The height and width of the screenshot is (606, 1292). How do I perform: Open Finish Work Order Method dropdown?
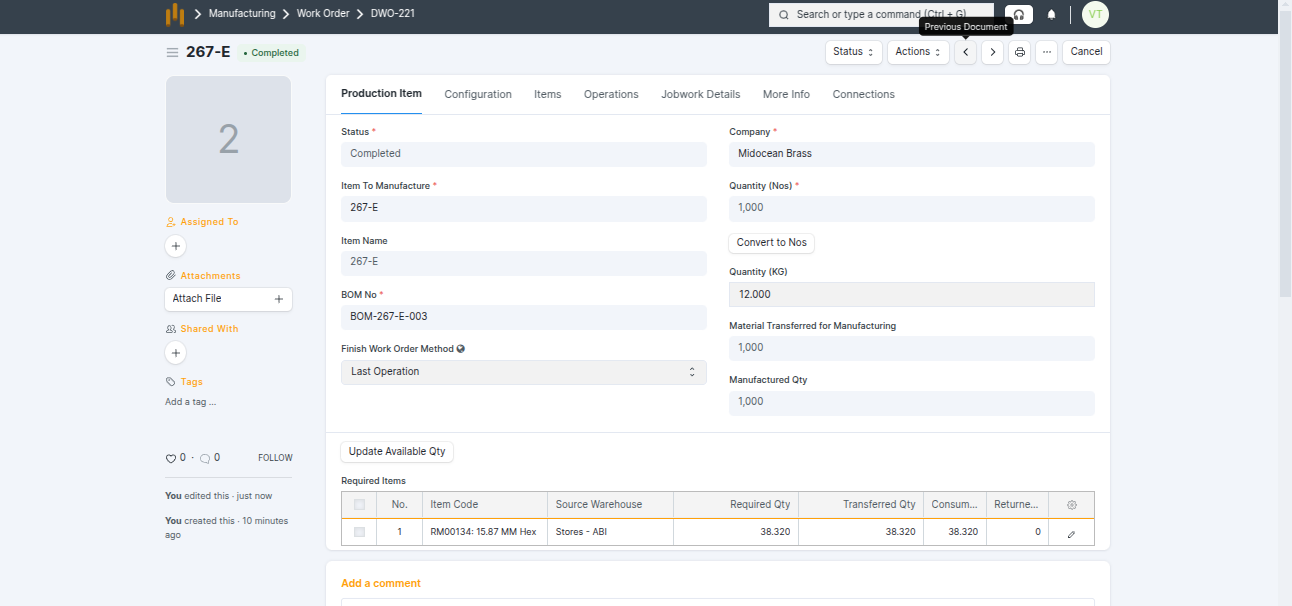coord(523,372)
